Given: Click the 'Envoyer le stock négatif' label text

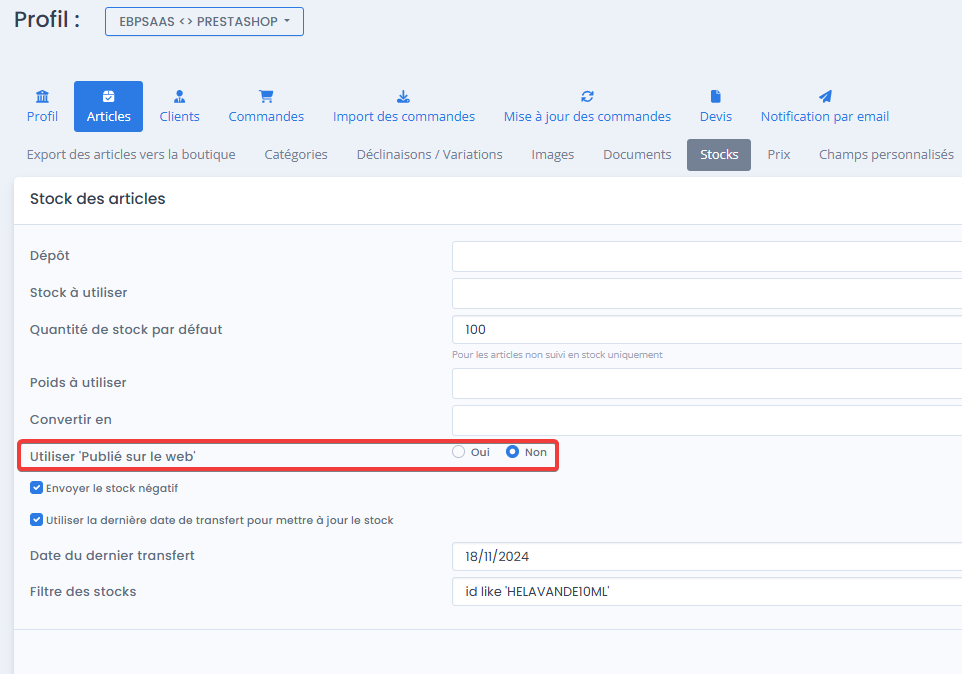Looking at the screenshot, I should (112, 488).
